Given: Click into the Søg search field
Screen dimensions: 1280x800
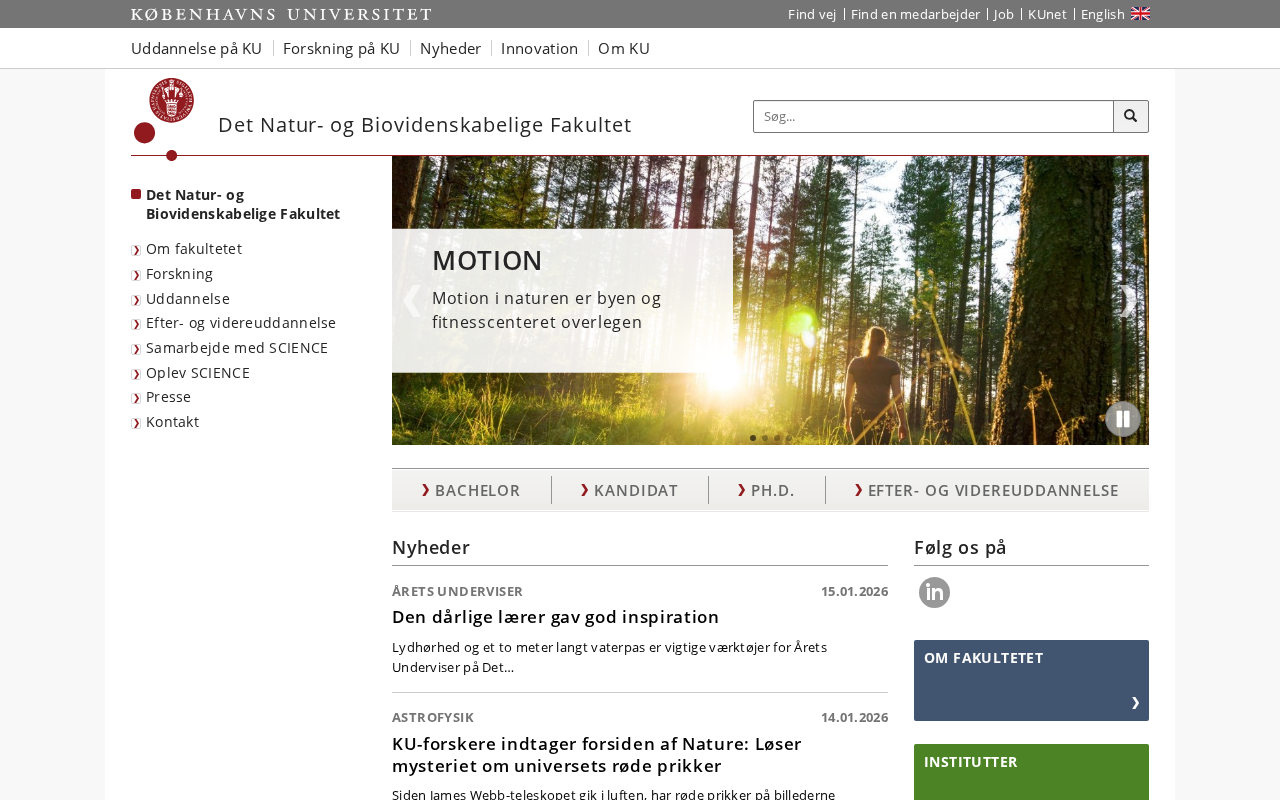Looking at the screenshot, I should pos(933,116).
